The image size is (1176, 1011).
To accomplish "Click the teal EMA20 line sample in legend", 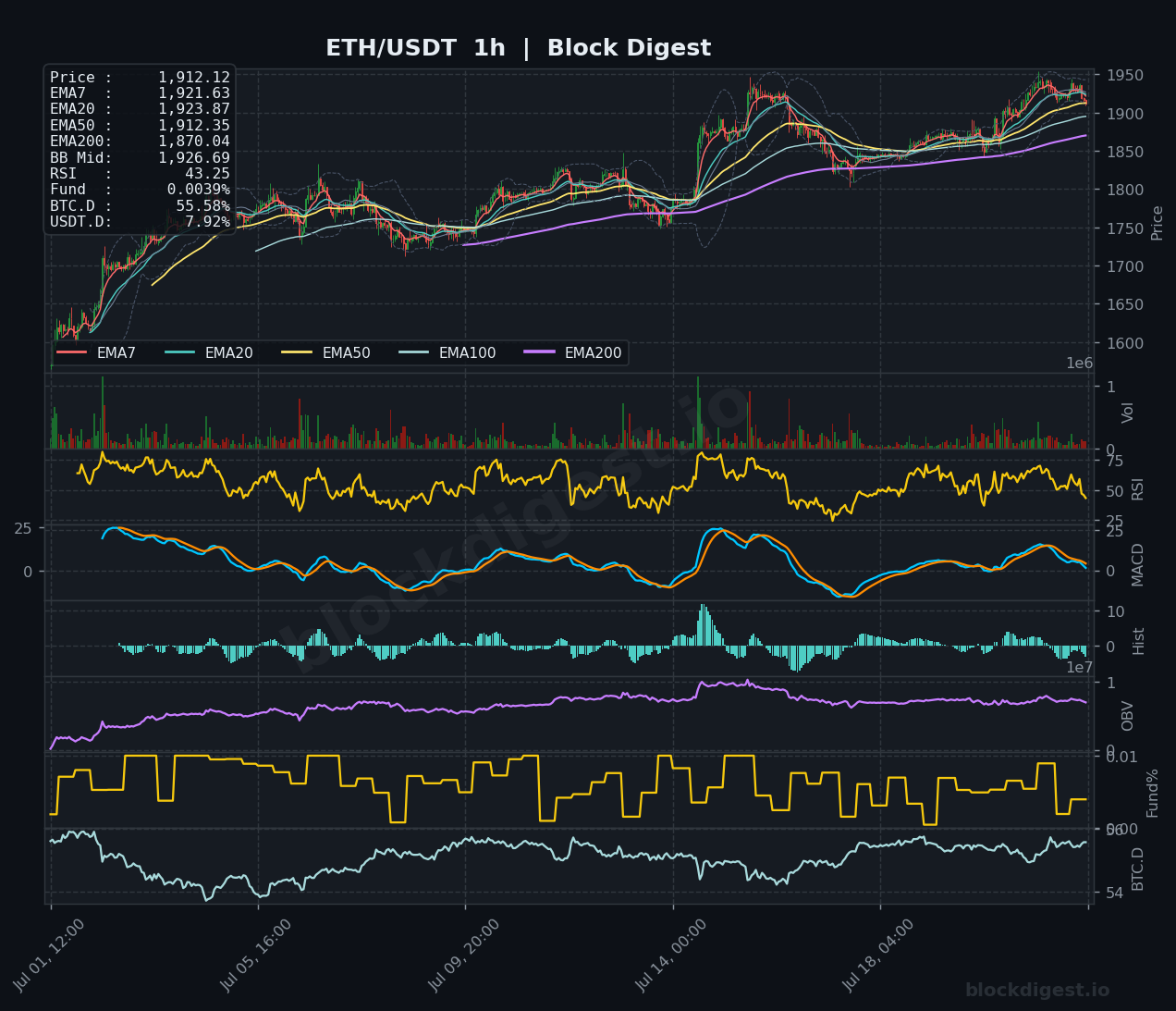I will pos(179,352).
